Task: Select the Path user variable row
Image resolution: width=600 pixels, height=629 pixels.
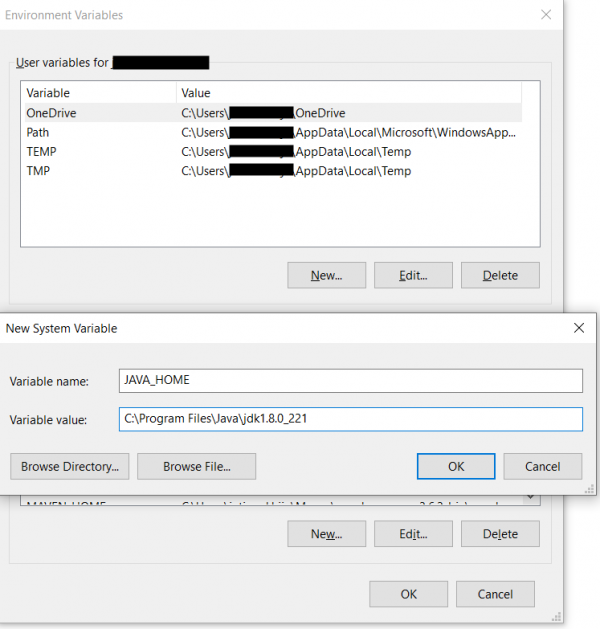Action: [x=273, y=132]
